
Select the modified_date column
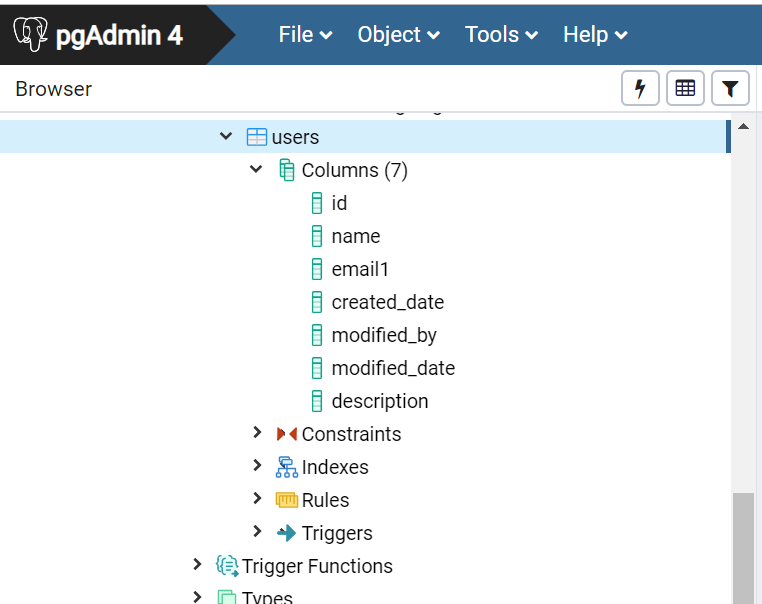(393, 368)
